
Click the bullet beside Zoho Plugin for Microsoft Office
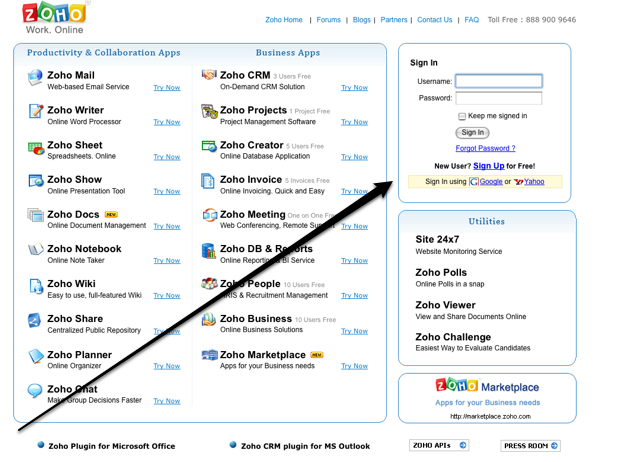tap(41, 445)
